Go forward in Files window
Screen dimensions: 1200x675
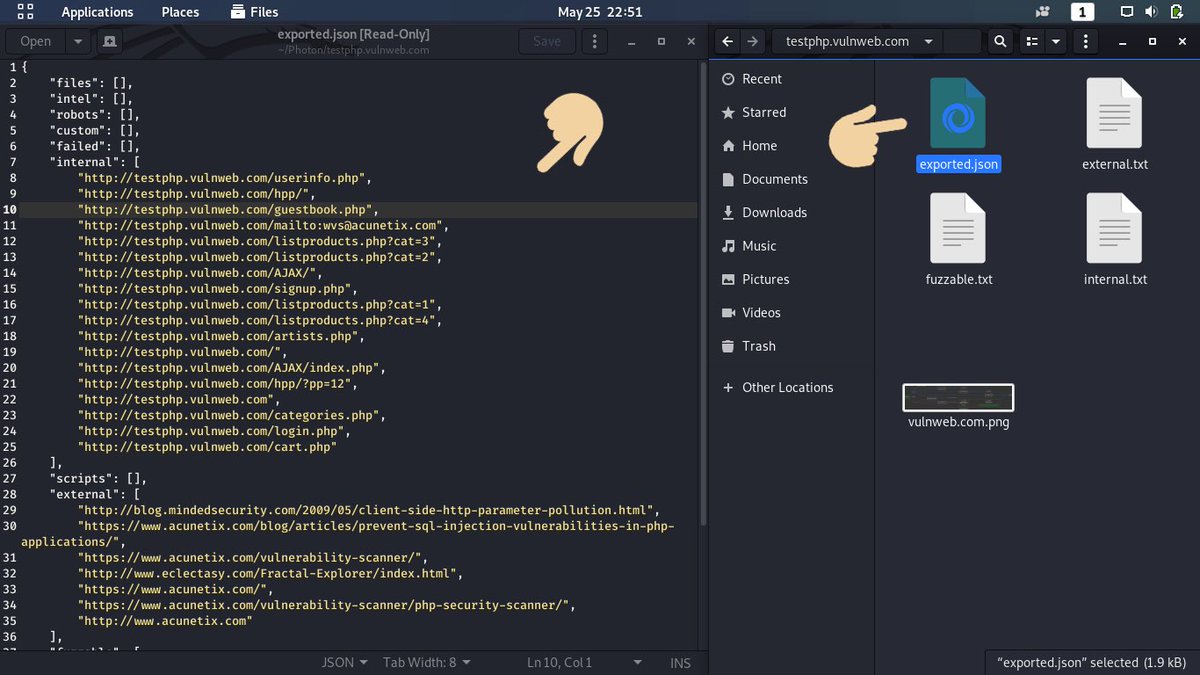pyautogui.click(x=753, y=41)
